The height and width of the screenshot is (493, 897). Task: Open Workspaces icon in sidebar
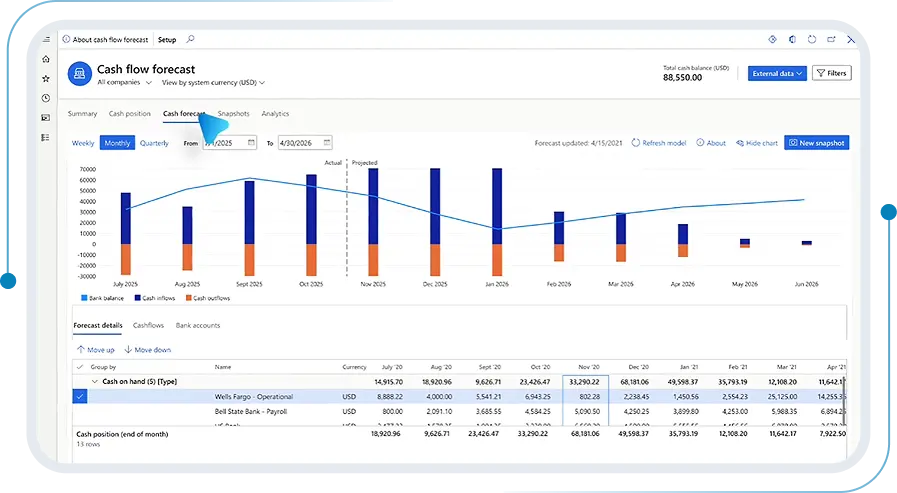point(46,117)
